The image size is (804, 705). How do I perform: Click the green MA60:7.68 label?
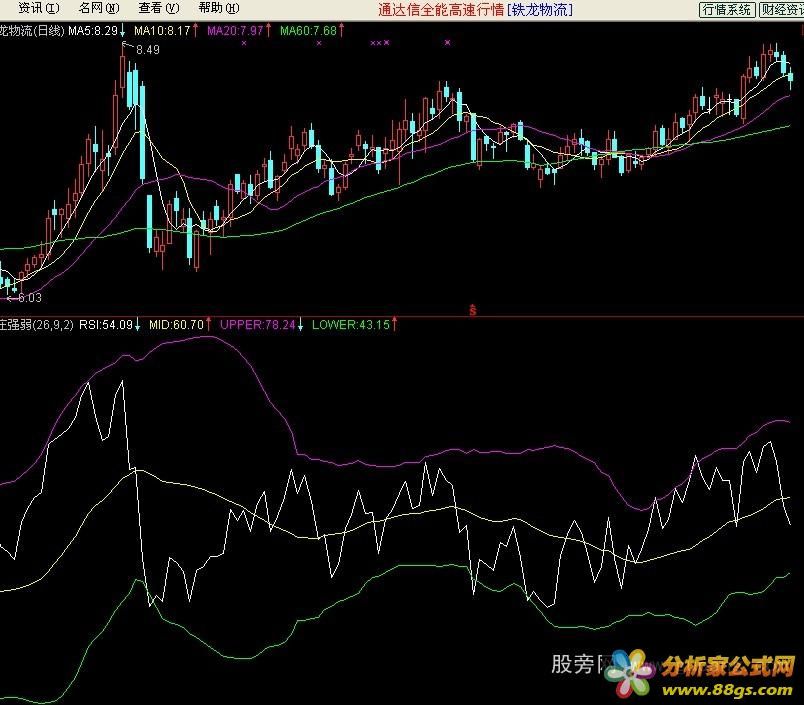tap(308, 31)
